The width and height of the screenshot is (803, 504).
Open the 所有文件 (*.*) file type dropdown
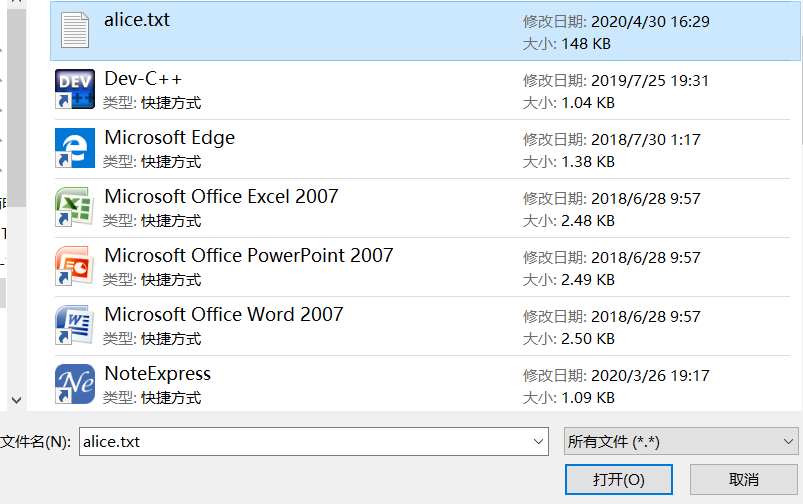click(x=681, y=442)
